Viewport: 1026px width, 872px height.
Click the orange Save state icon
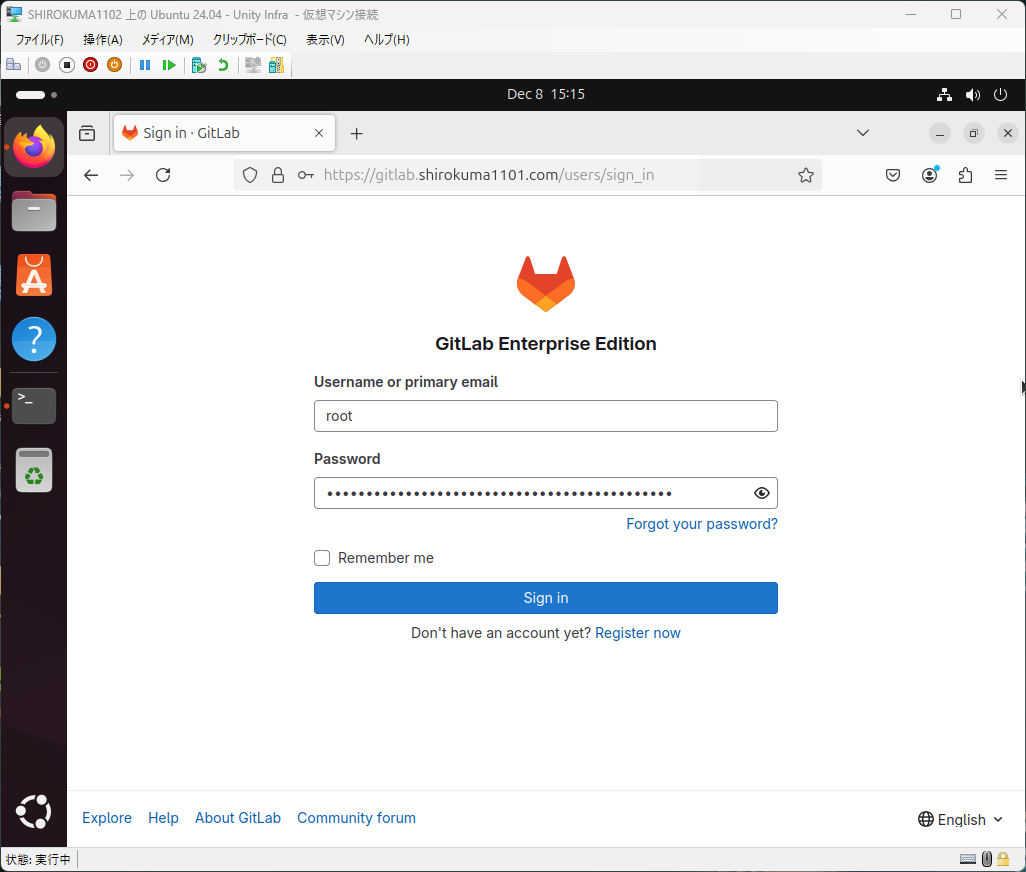coord(115,65)
